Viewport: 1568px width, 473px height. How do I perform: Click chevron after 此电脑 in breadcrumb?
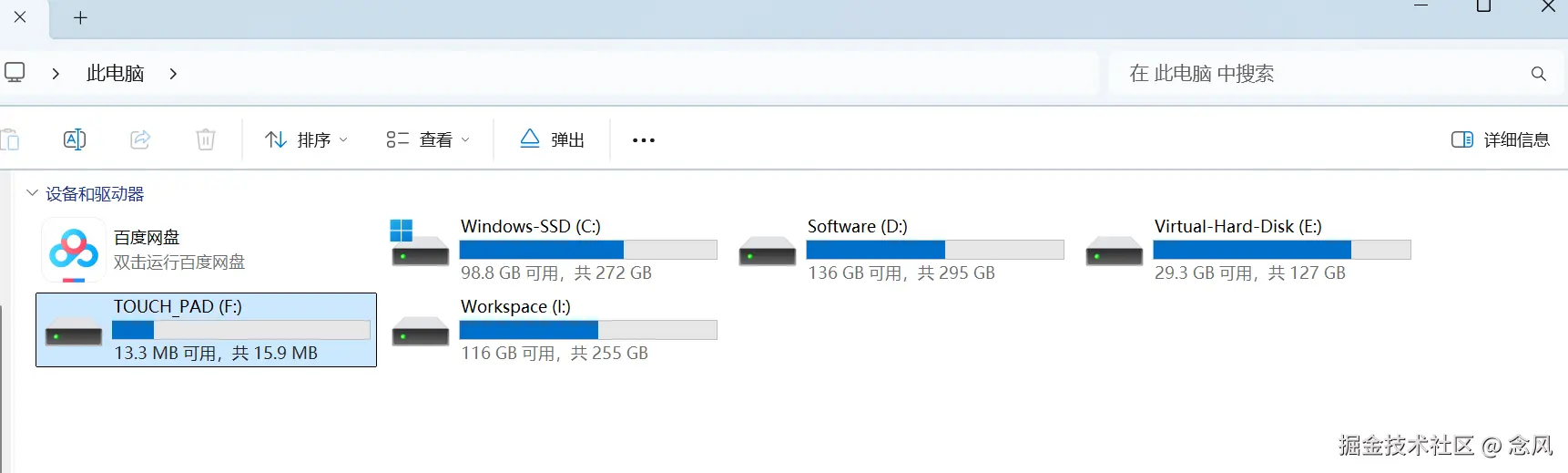coord(173,74)
